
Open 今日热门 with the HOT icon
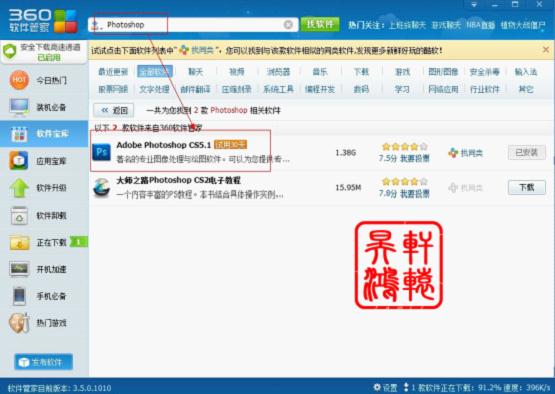click(19, 80)
